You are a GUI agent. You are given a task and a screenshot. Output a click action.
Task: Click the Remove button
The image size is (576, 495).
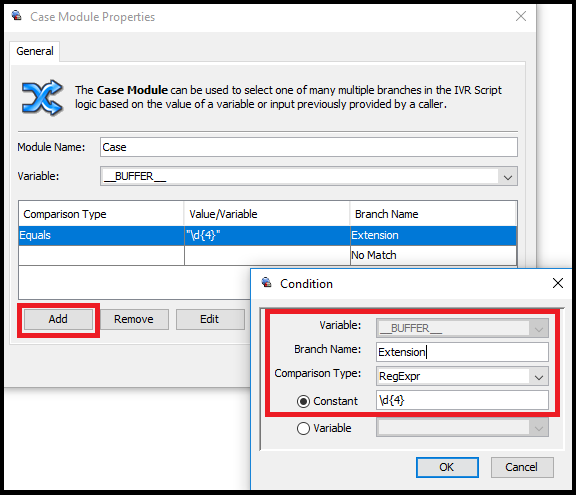point(134,319)
